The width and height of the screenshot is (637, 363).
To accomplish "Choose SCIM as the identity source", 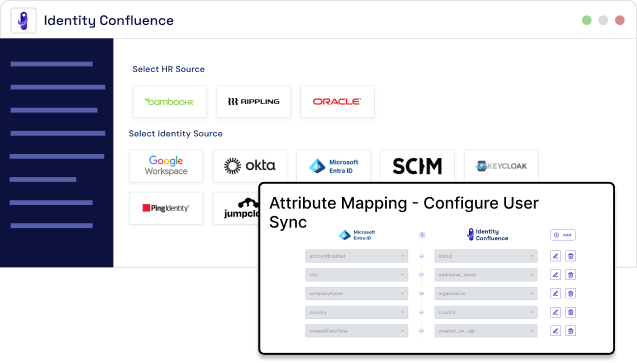I will (x=417, y=166).
